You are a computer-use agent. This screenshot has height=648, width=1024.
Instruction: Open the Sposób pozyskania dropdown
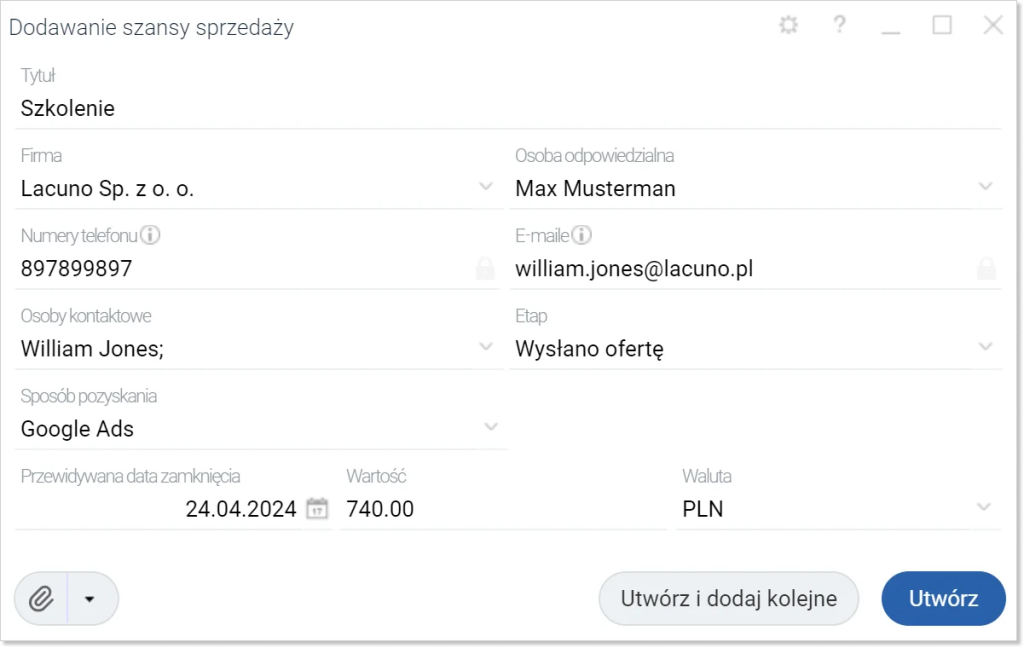(490, 427)
